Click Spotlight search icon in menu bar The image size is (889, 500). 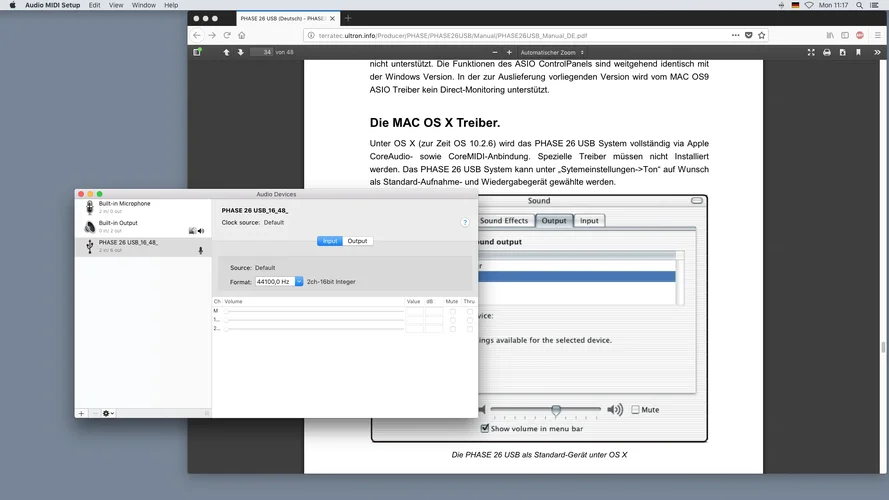click(x=860, y=5)
